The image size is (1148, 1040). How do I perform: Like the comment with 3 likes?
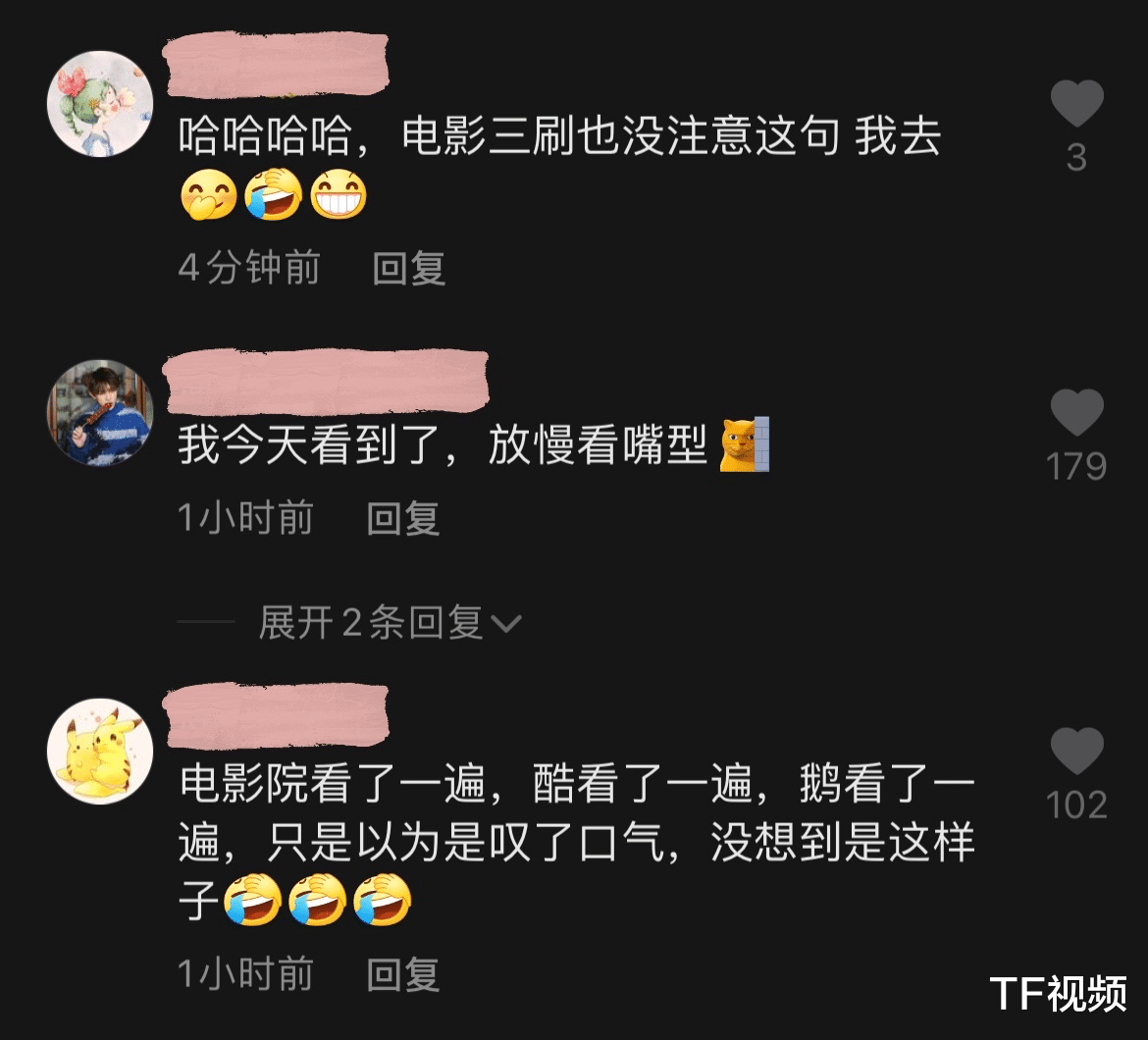pos(1077,103)
